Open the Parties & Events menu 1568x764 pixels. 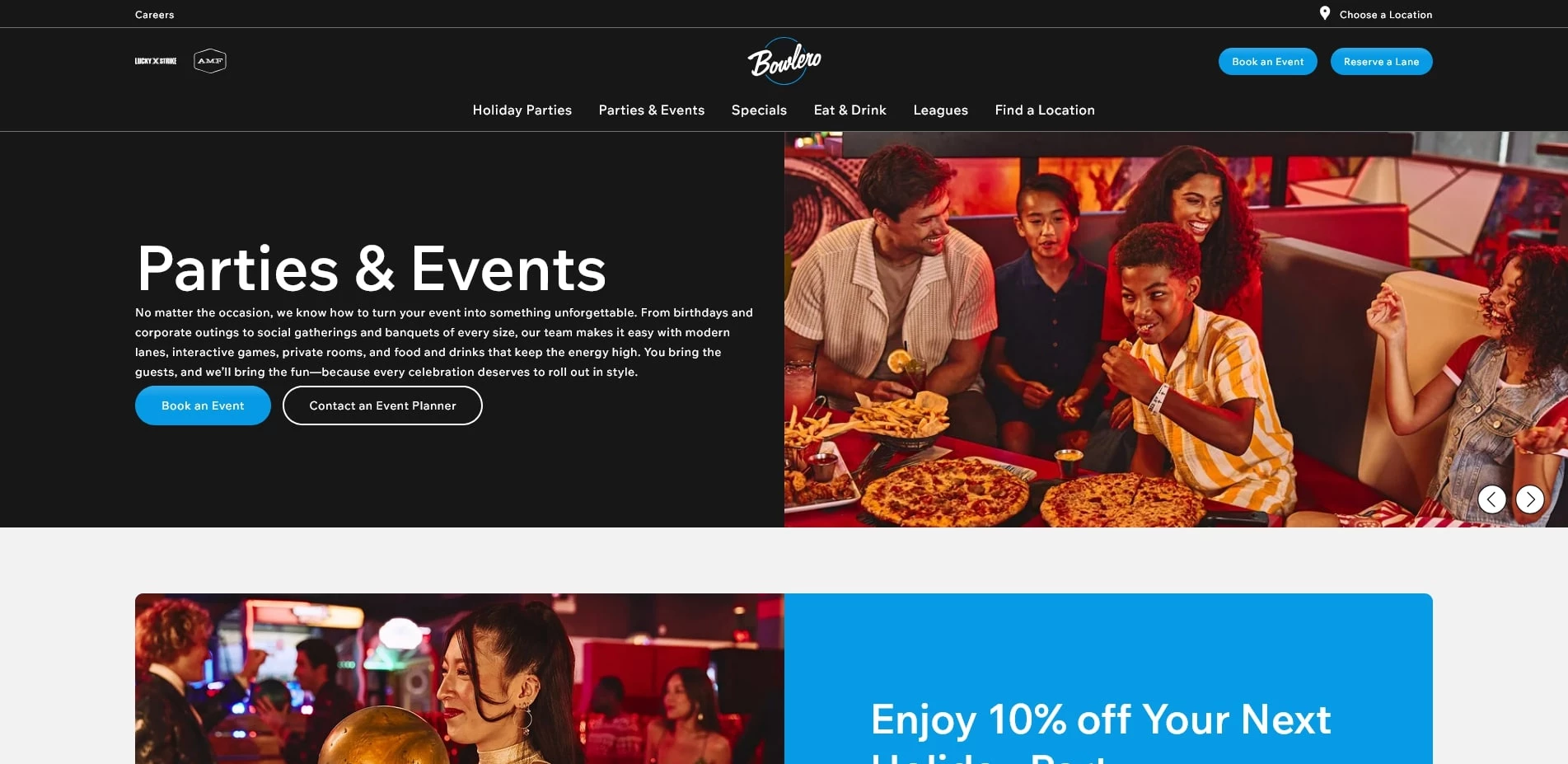[x=652, y=110]
